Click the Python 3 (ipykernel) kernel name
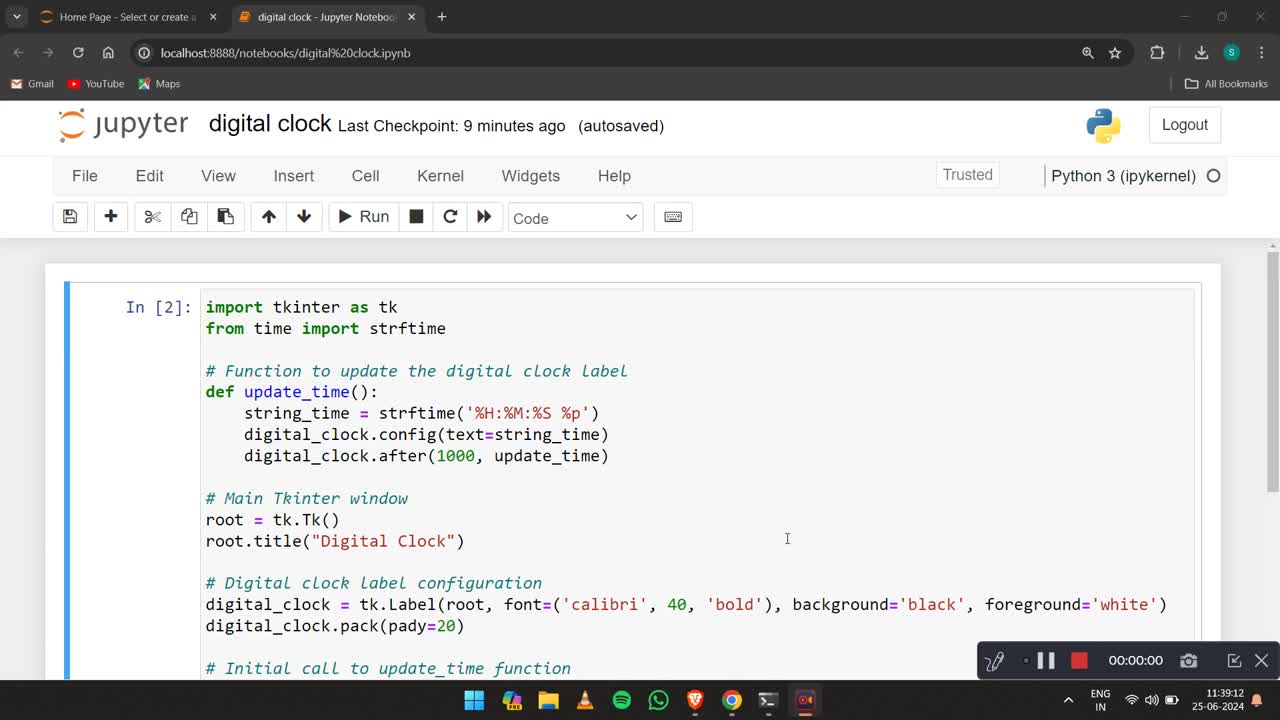This screenshot has width=1280, height=720. click(1123, 176)
